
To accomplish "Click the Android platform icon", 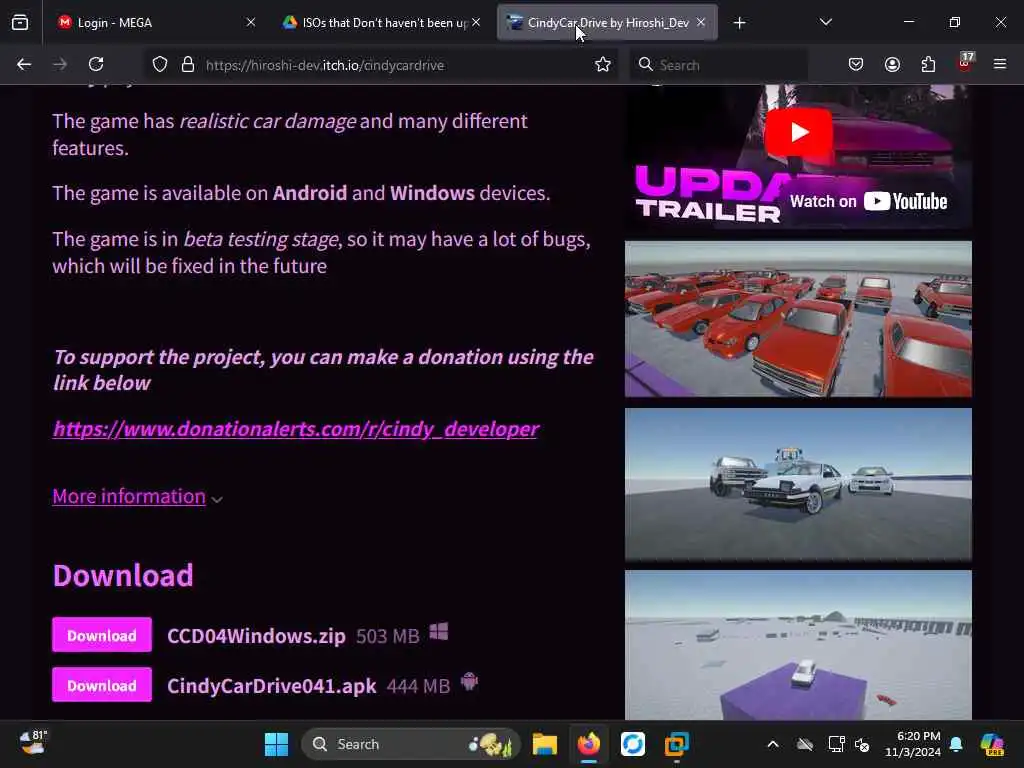I will point(469,682).
